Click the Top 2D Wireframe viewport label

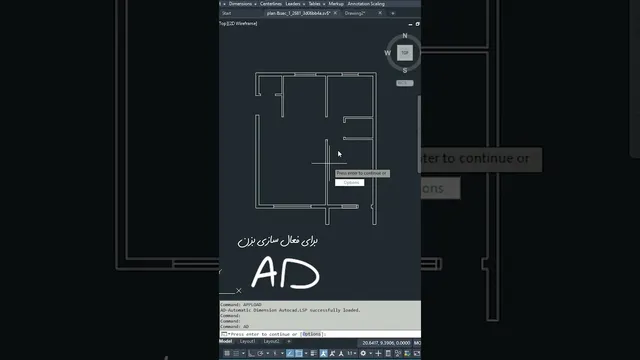click(x=238, y=24)
